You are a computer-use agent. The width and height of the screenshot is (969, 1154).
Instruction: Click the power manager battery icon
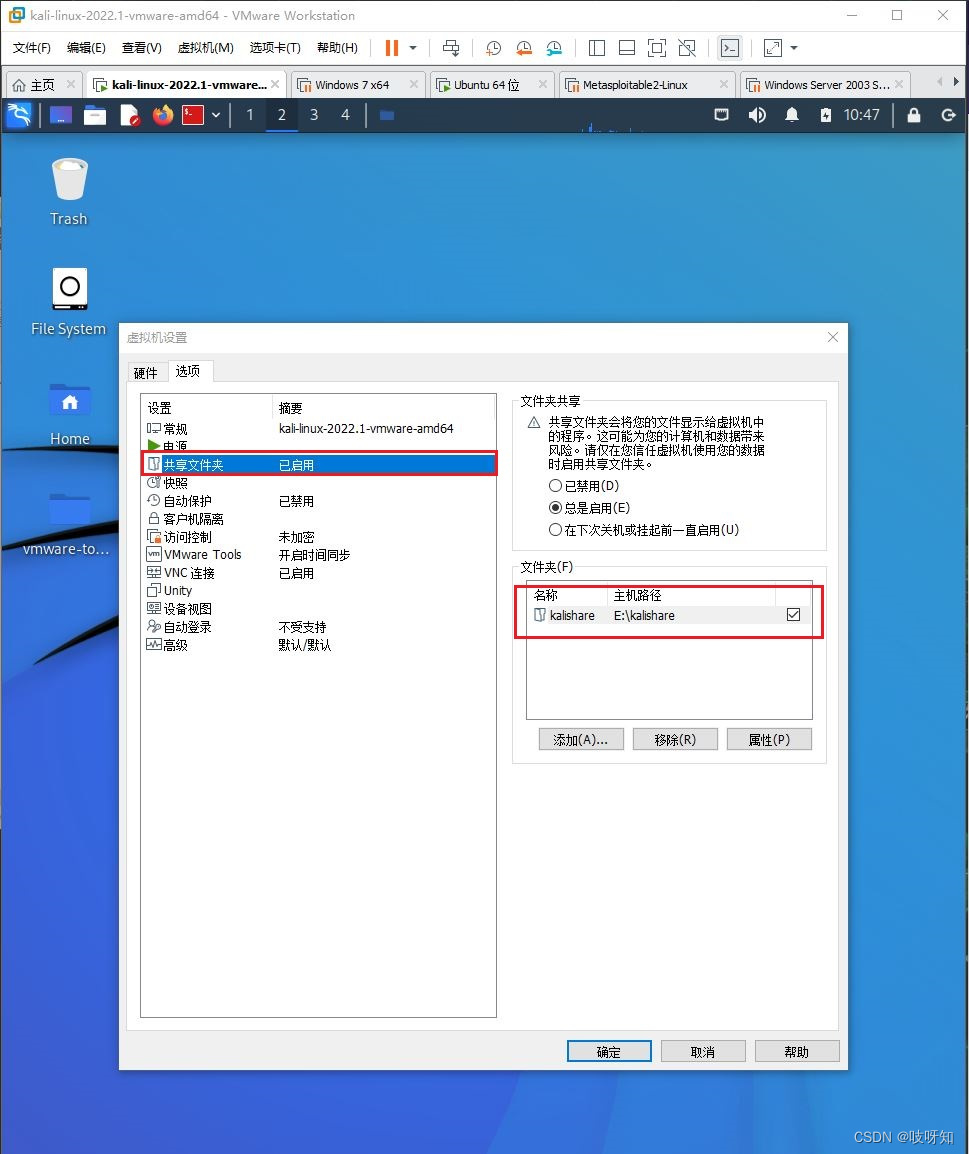point(826,115)
